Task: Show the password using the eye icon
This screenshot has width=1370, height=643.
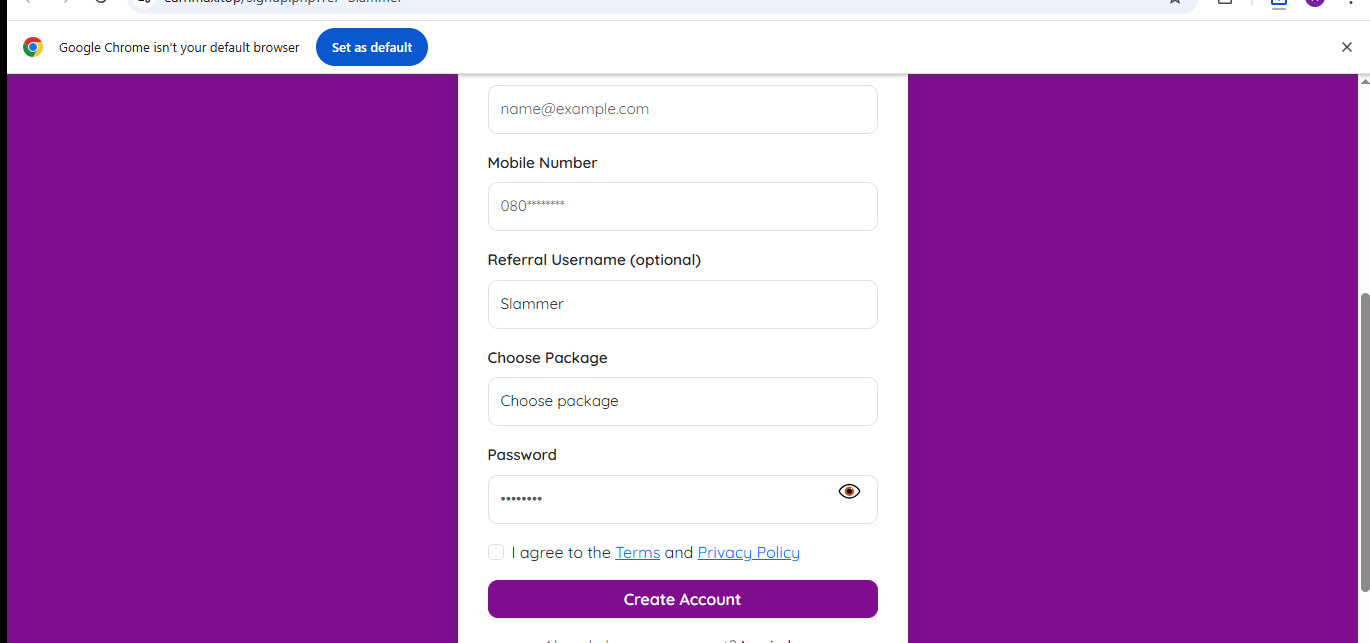Action: pyautogui.click(x=849, y=491)
